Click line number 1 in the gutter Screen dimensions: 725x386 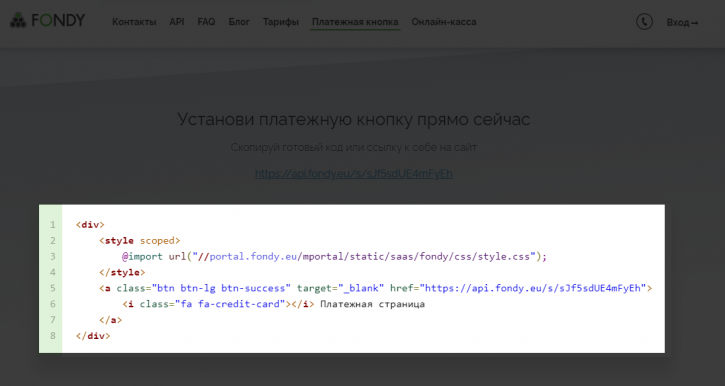(x=53, y=225)
